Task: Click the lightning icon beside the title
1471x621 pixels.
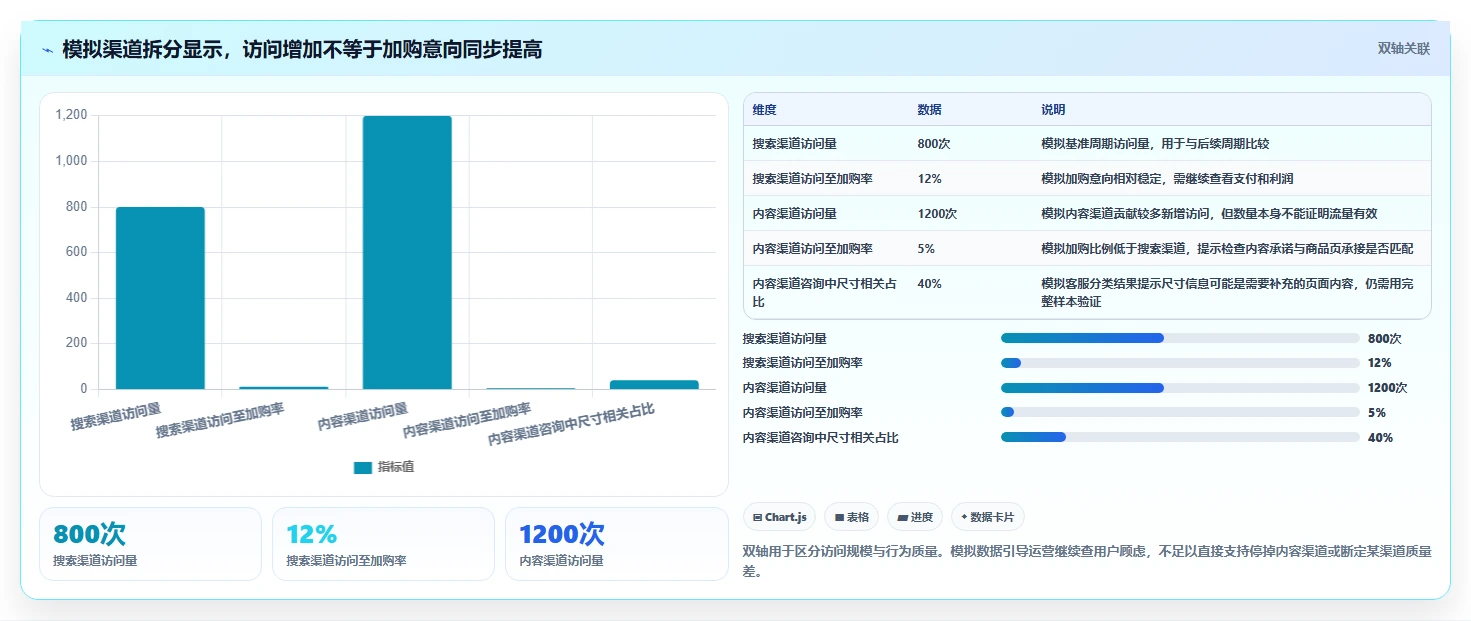Action: pyautogui.click(x=47, y=50)
